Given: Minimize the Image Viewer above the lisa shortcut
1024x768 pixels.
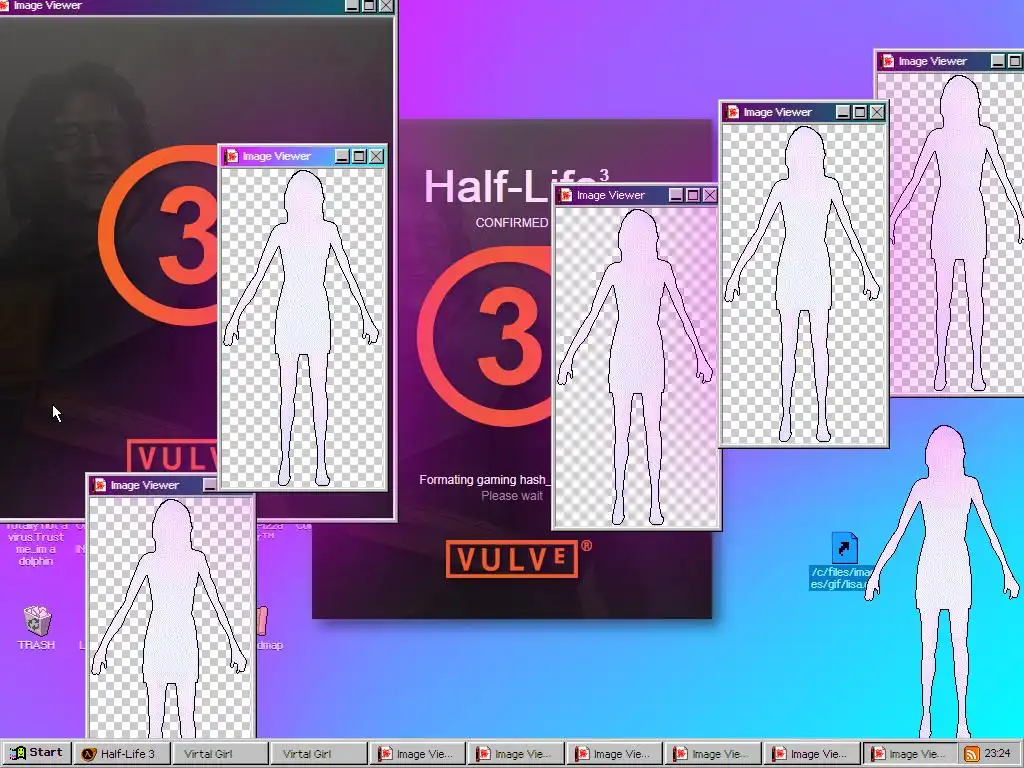Looking at the screenshot, I should (x=843, y=112).
